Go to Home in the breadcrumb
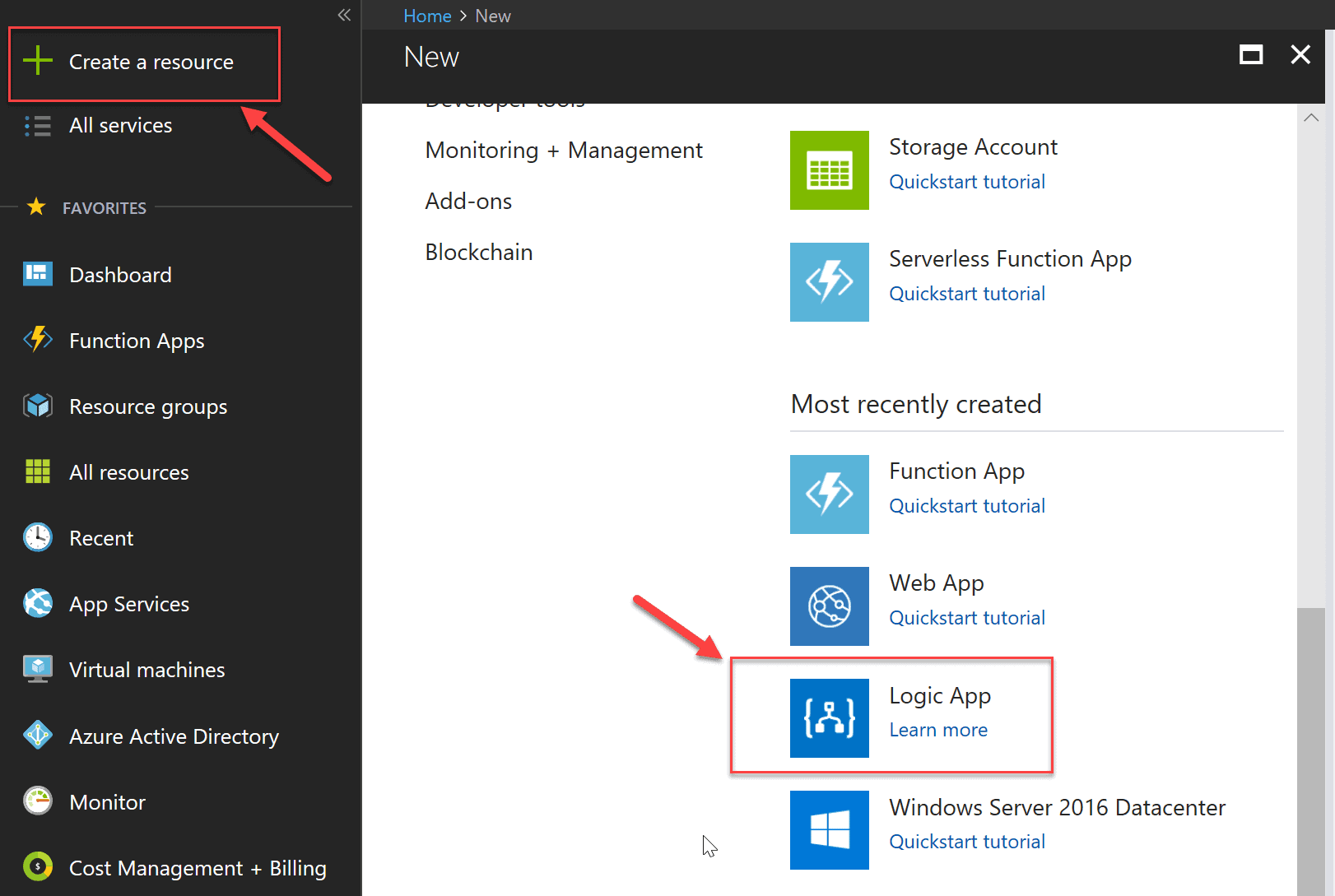Image resolution: width=1335 pixels, height=896 pixels. 427,16
